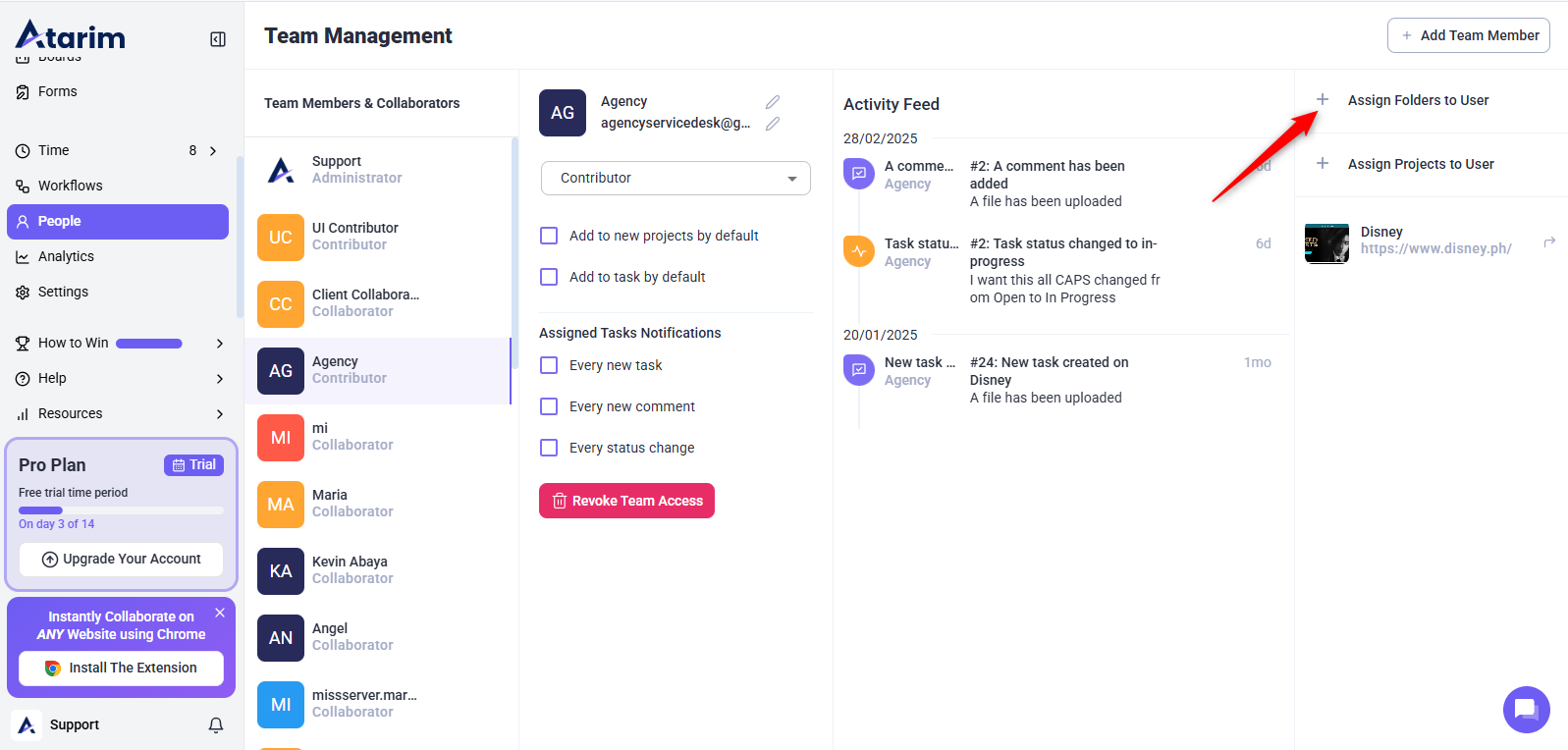
Task: Check the Every new task notification box
Action: tap(549, 365)
